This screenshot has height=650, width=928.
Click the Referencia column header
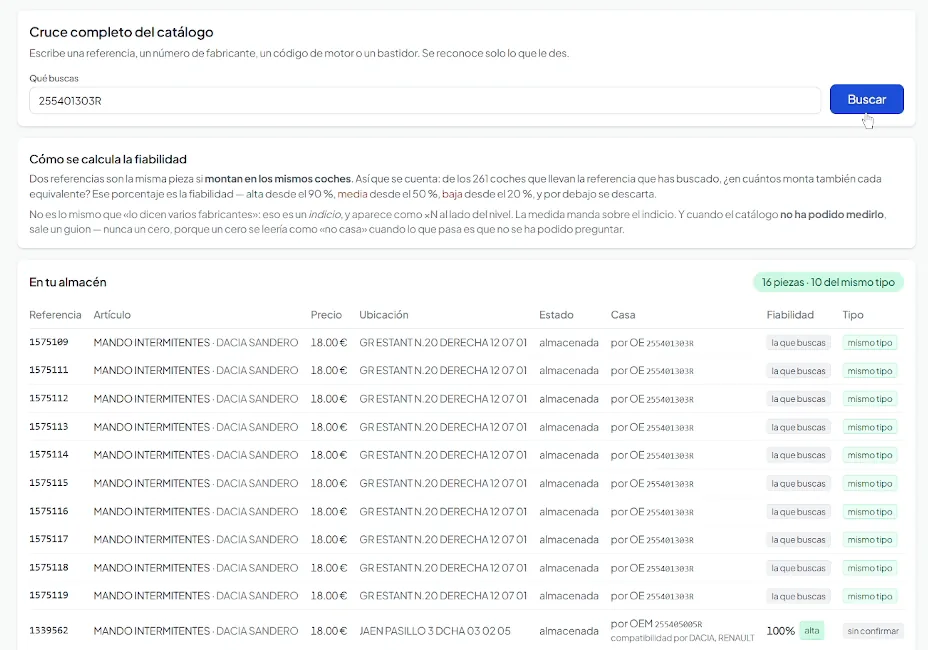click(x=55, y=315)
